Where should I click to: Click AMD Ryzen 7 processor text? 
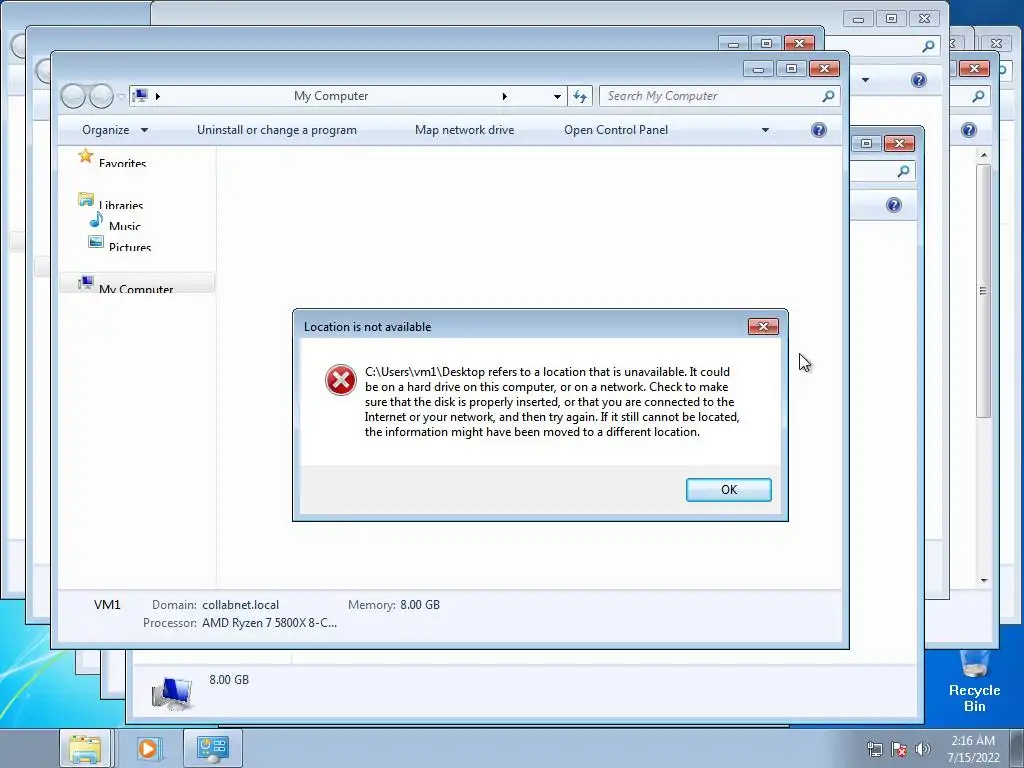(x=270, y=623)
